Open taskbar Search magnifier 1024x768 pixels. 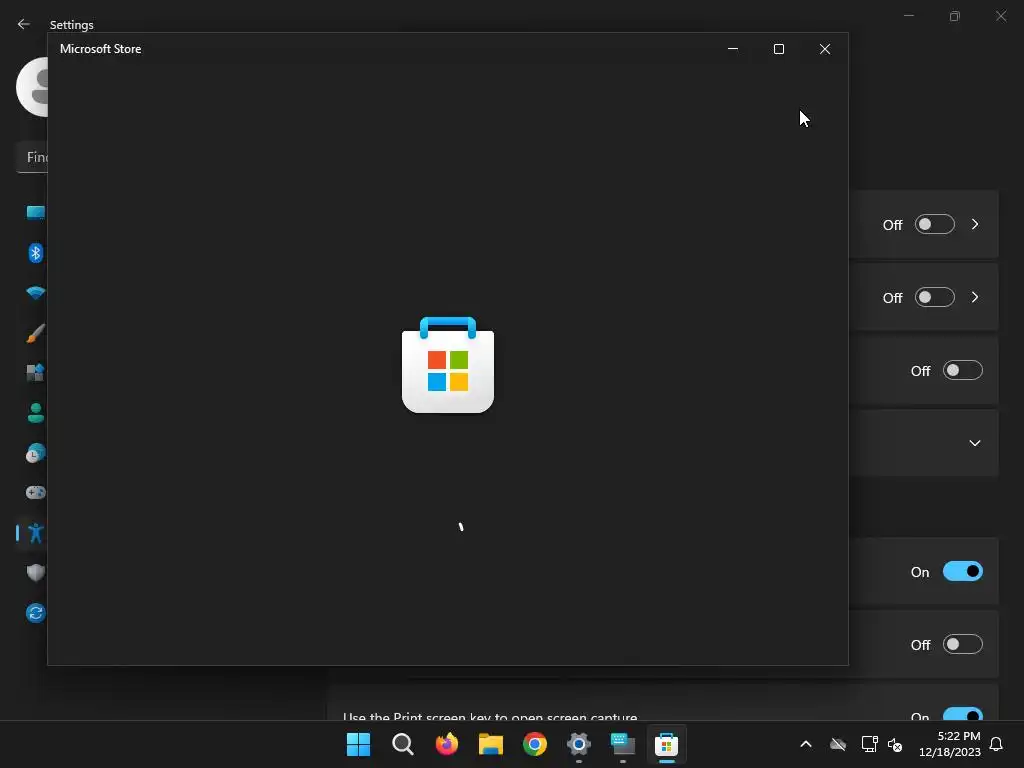click(x=402, y=744)
